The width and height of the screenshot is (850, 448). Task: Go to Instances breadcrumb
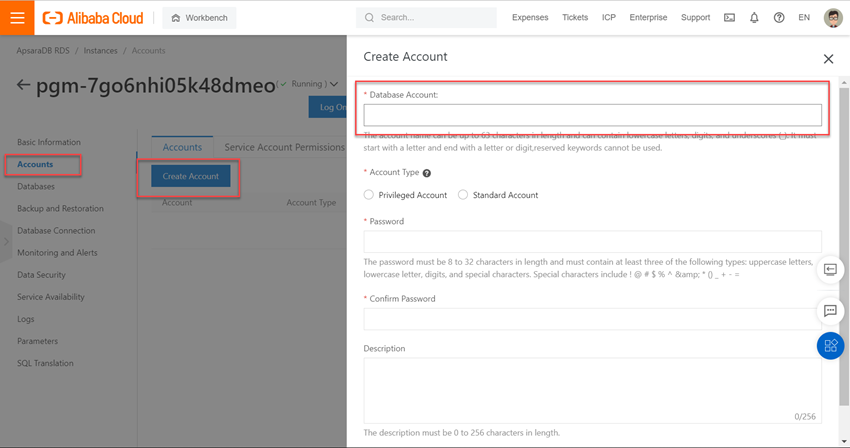click(100, 50)
